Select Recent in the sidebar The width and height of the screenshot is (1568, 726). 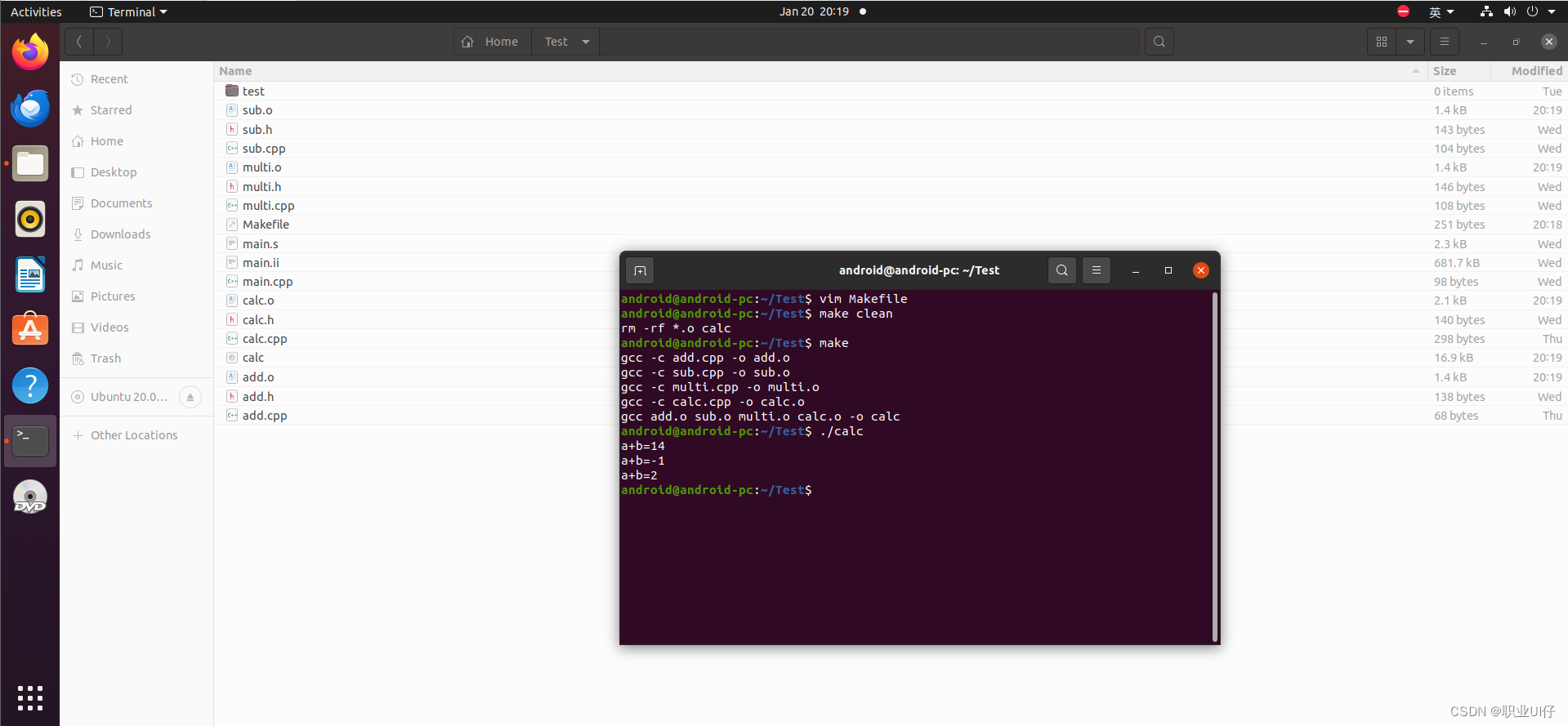point(136,79)
